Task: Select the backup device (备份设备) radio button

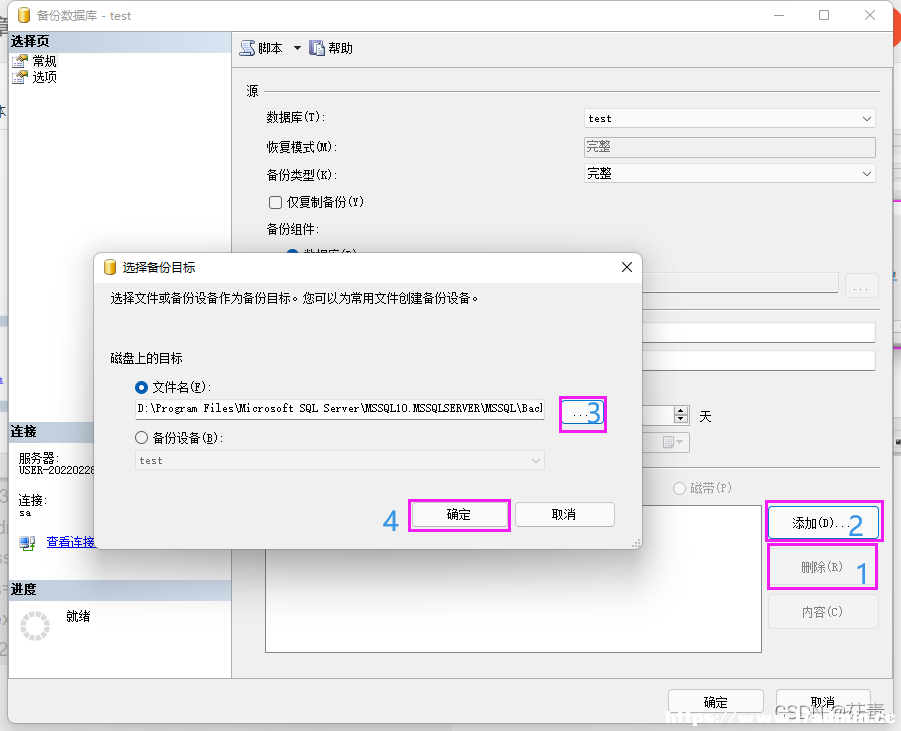Action: pos(141,438)
